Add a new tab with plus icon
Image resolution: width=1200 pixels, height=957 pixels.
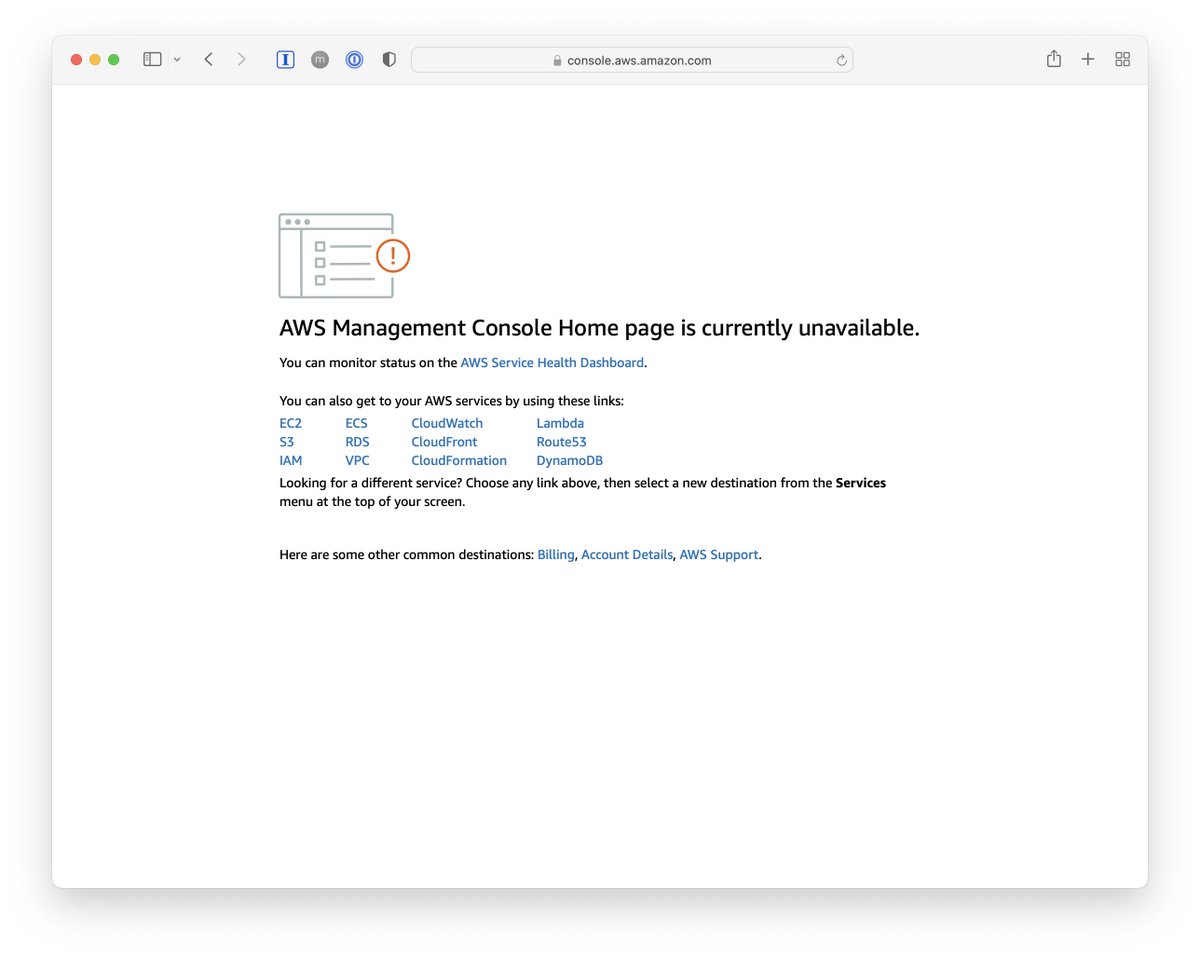coord(1088,60)
